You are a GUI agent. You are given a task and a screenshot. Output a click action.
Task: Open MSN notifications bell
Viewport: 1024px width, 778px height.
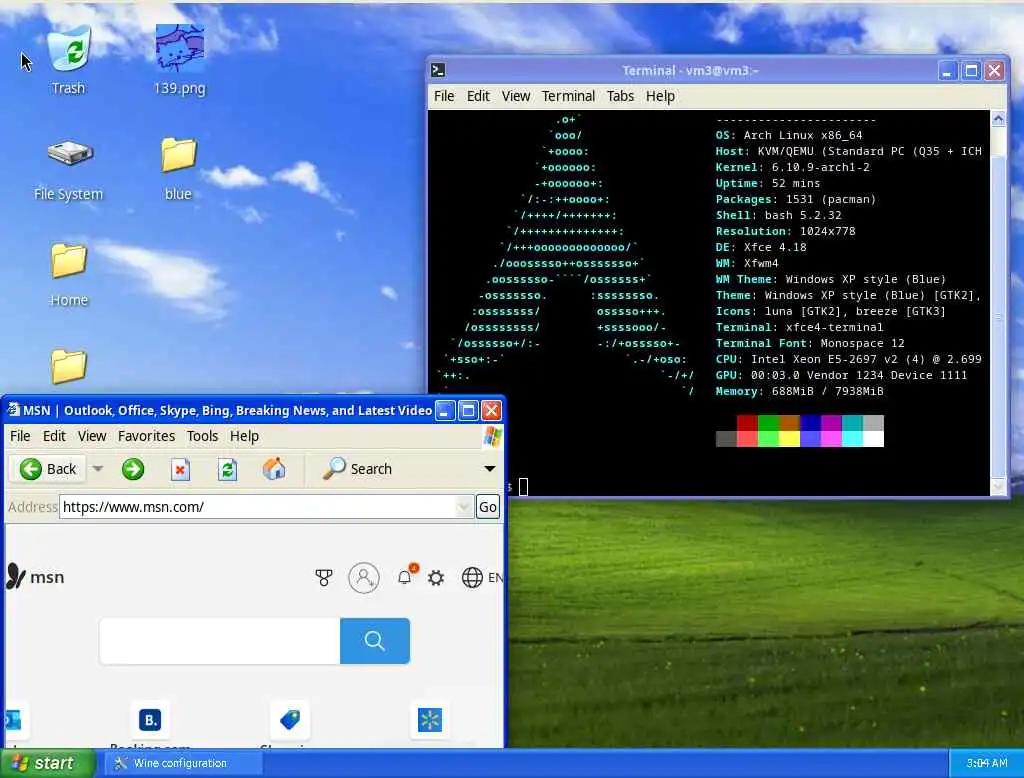tap(406, 576)
